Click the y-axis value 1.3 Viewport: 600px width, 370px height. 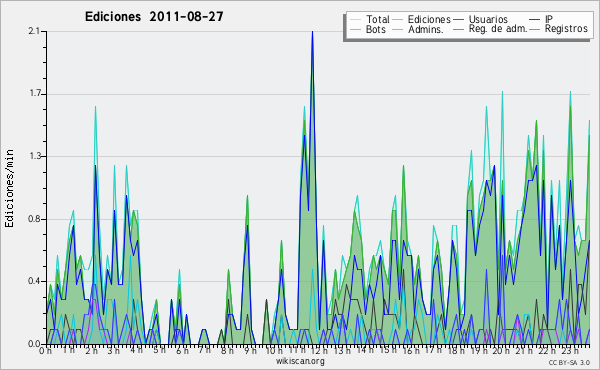34,156
